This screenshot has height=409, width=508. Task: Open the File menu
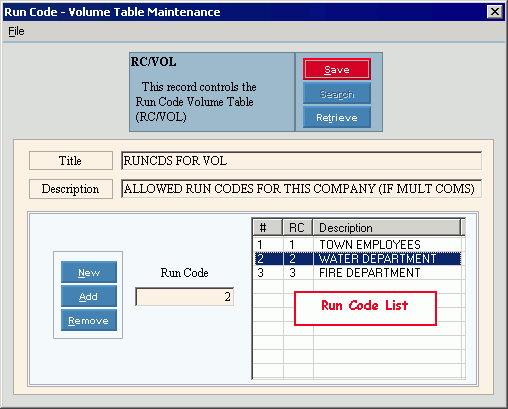[16, 31]
